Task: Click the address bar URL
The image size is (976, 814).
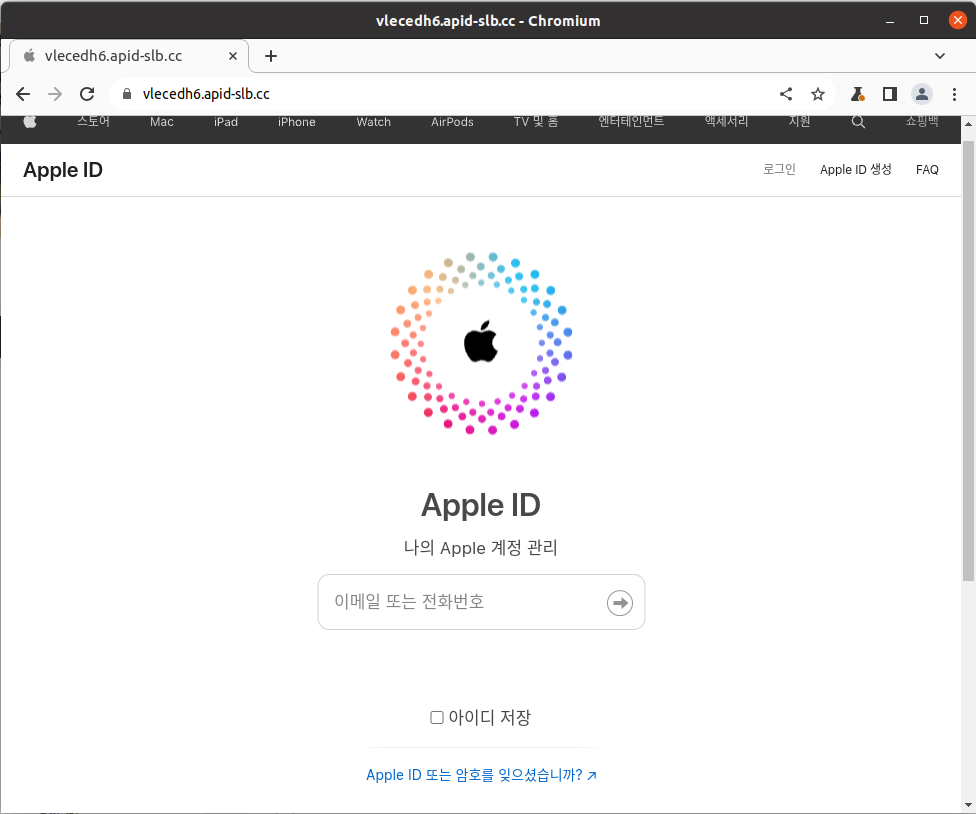Action: (206, 94)
